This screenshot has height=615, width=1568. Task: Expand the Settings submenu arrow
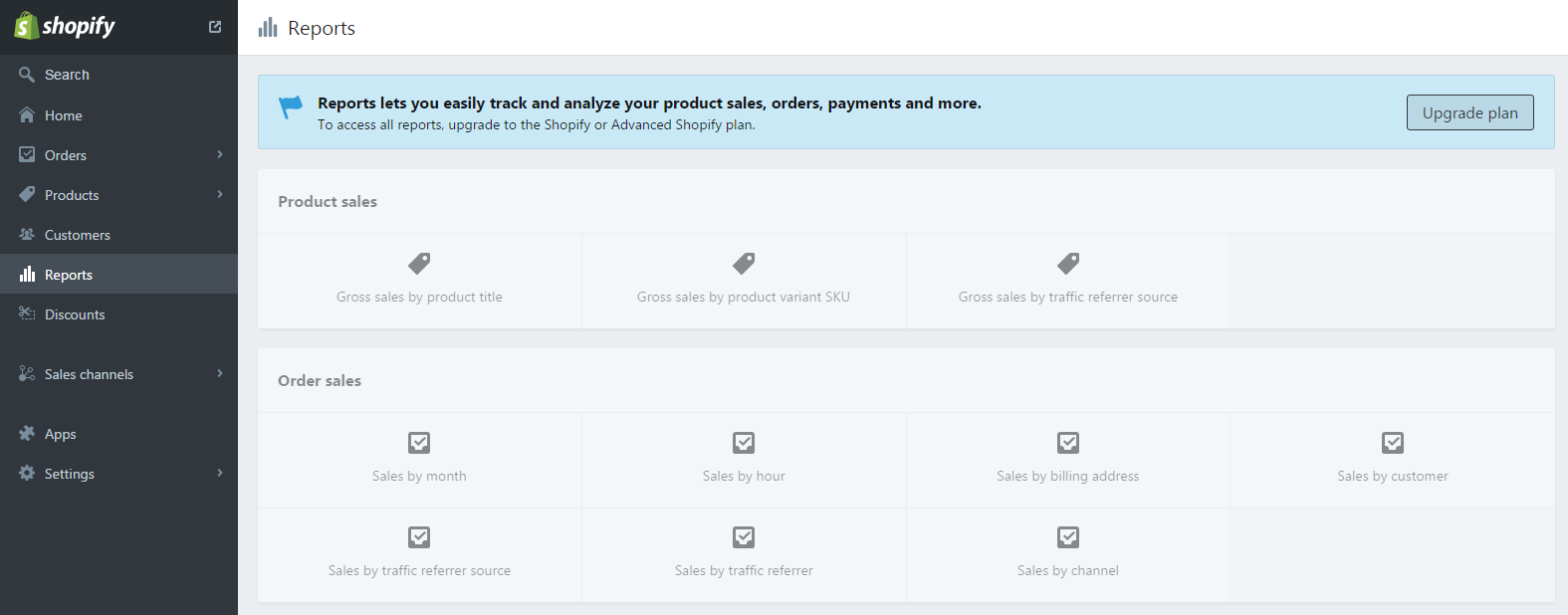click(x=220, y=473)
